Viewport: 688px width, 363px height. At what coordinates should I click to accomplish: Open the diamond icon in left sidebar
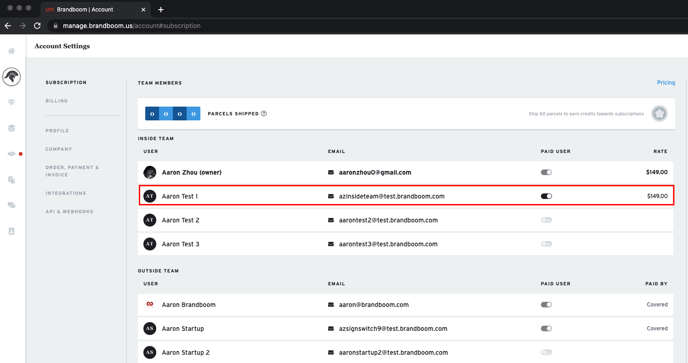11,102
